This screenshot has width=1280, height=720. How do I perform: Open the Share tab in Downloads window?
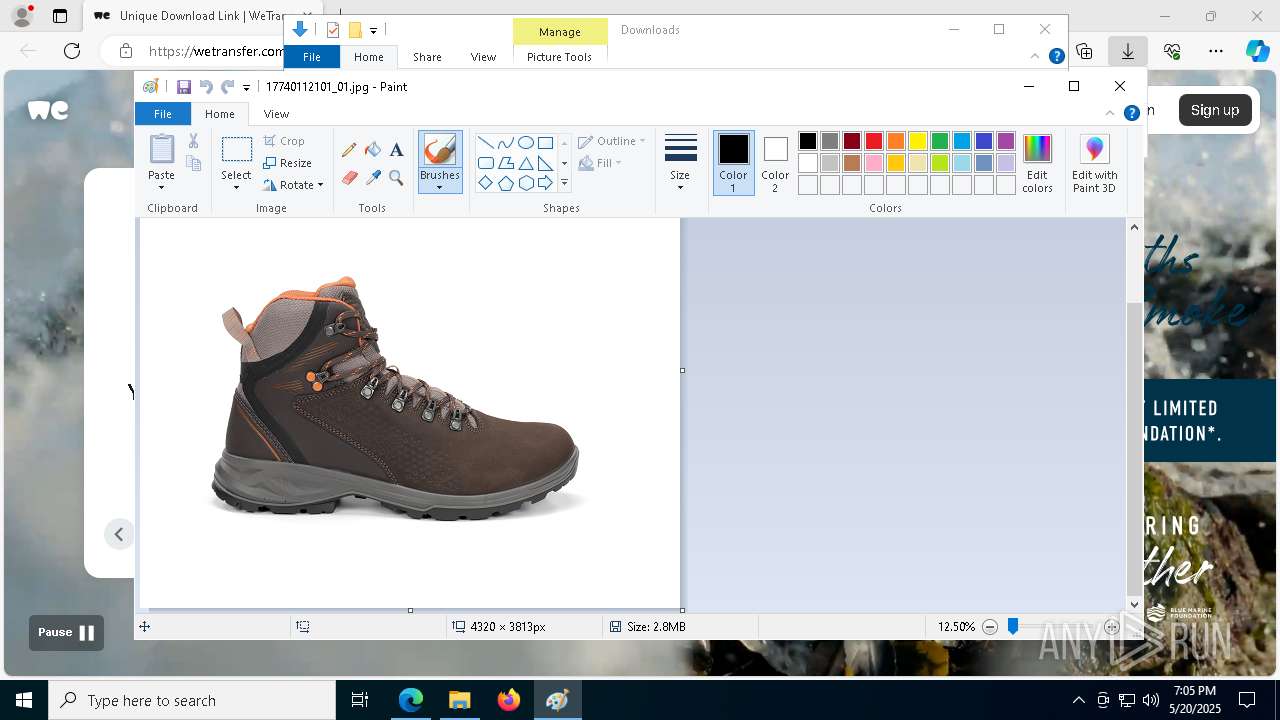[x=427, y=57]
